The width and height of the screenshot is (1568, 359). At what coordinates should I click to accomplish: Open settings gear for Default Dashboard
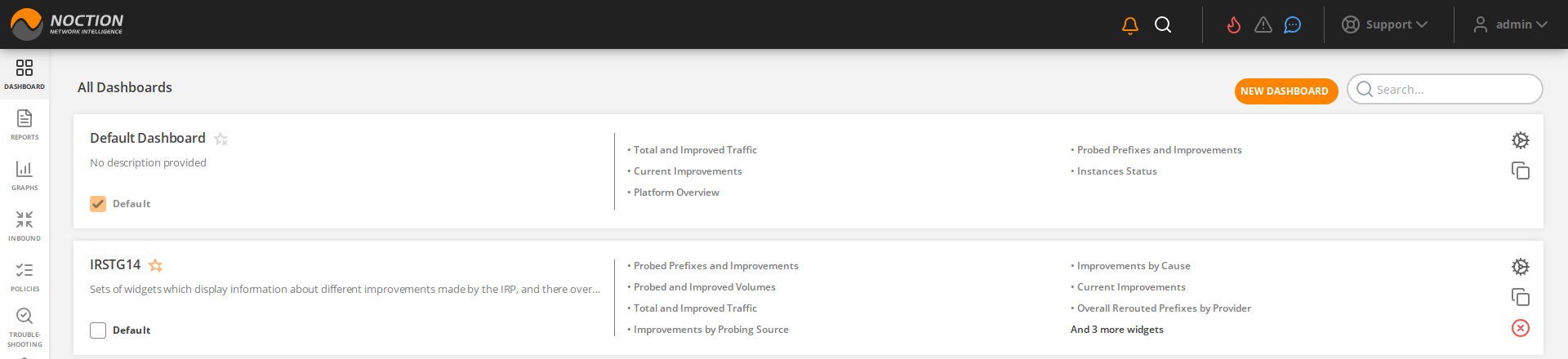1520,140
